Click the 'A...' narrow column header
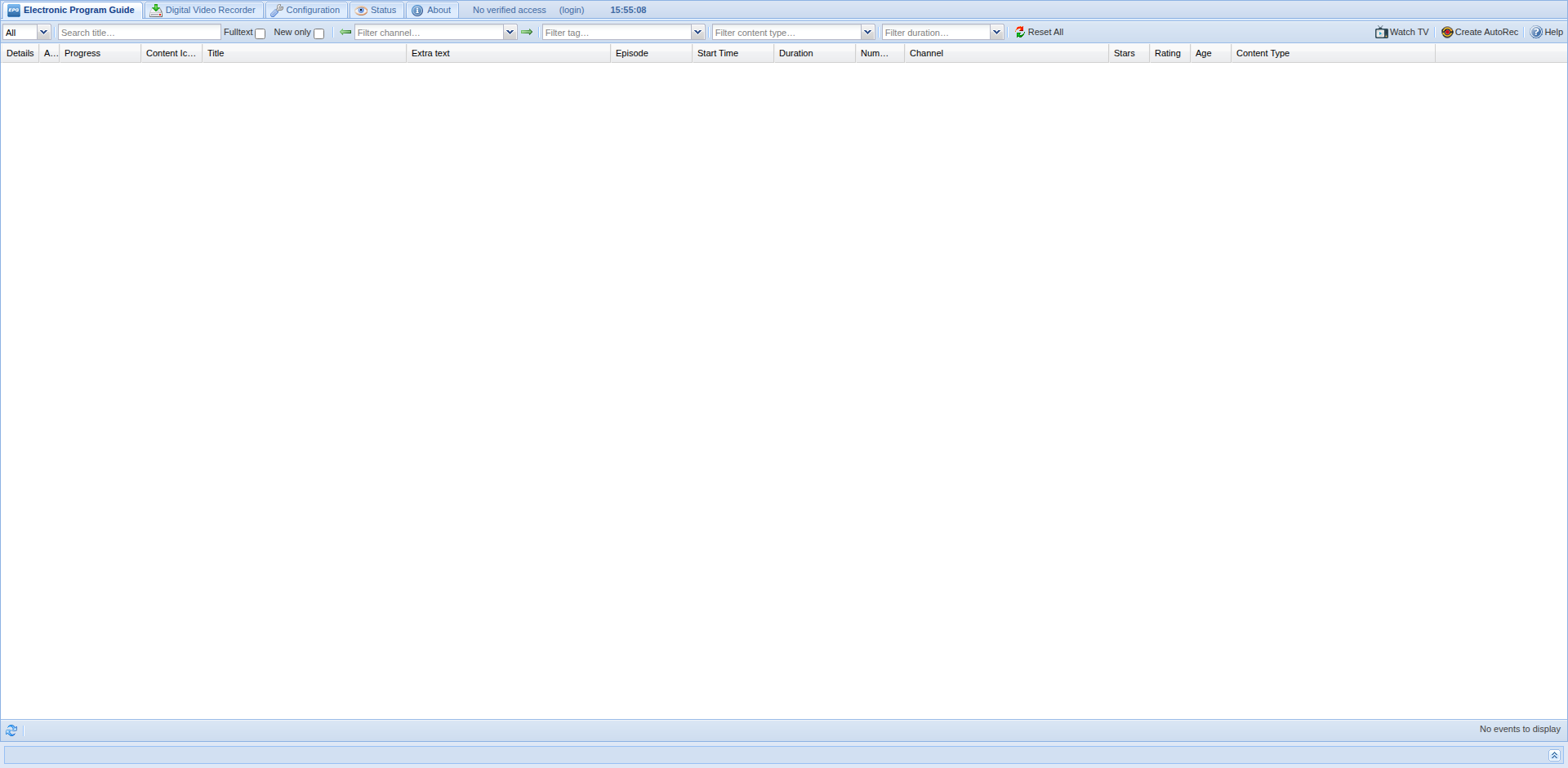Screen dimensions: 1568x768 pos(49,53)
